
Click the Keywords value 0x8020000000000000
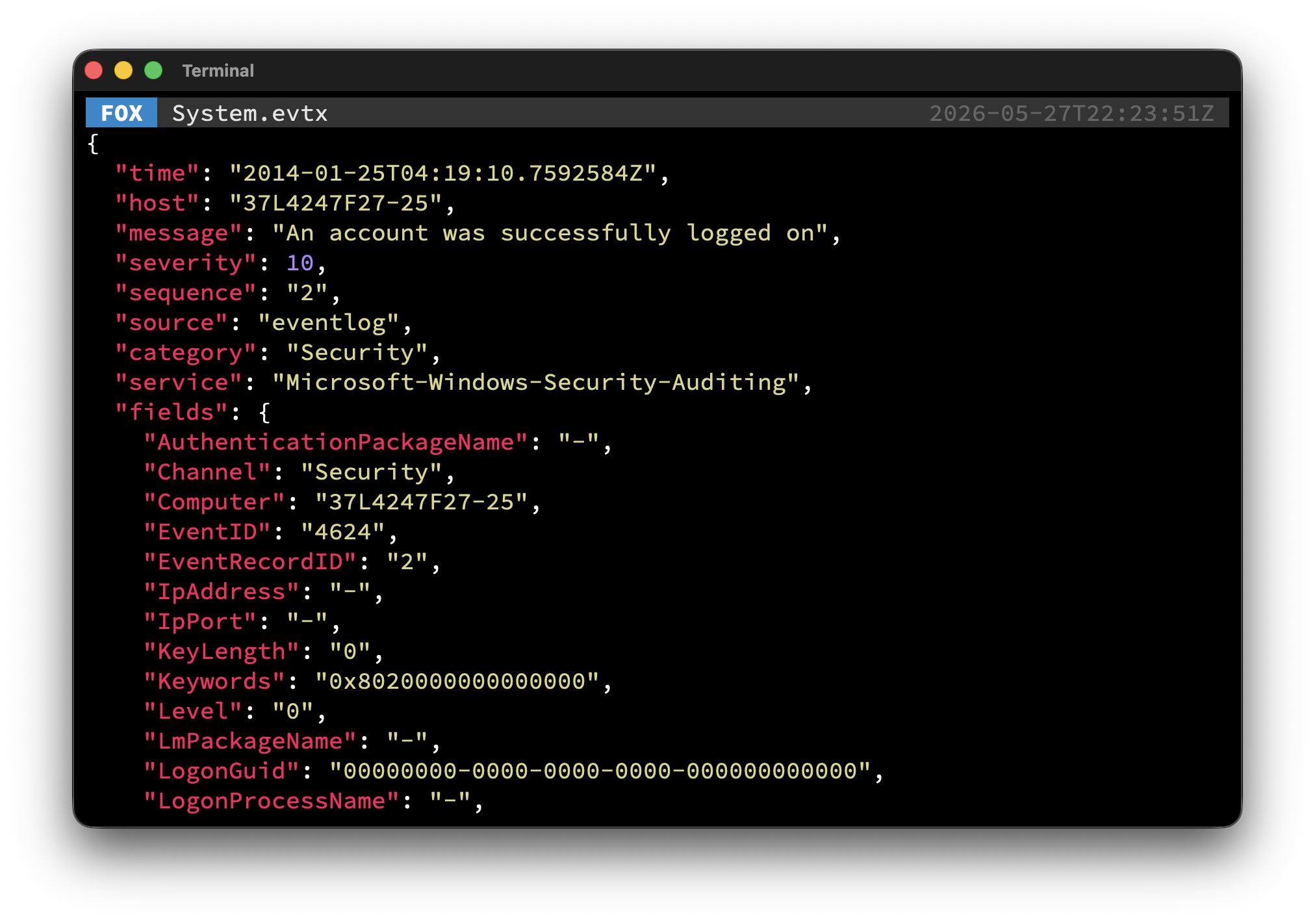(457, 681)
